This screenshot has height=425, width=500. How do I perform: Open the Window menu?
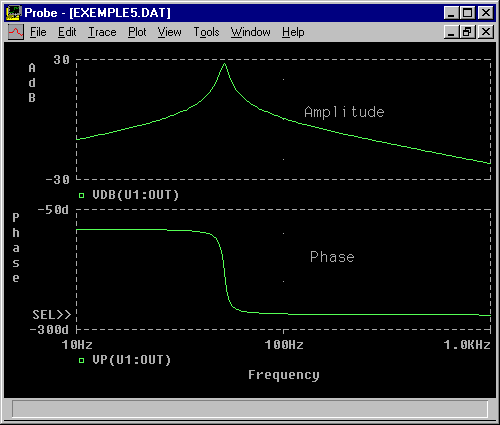click(251, 32)
